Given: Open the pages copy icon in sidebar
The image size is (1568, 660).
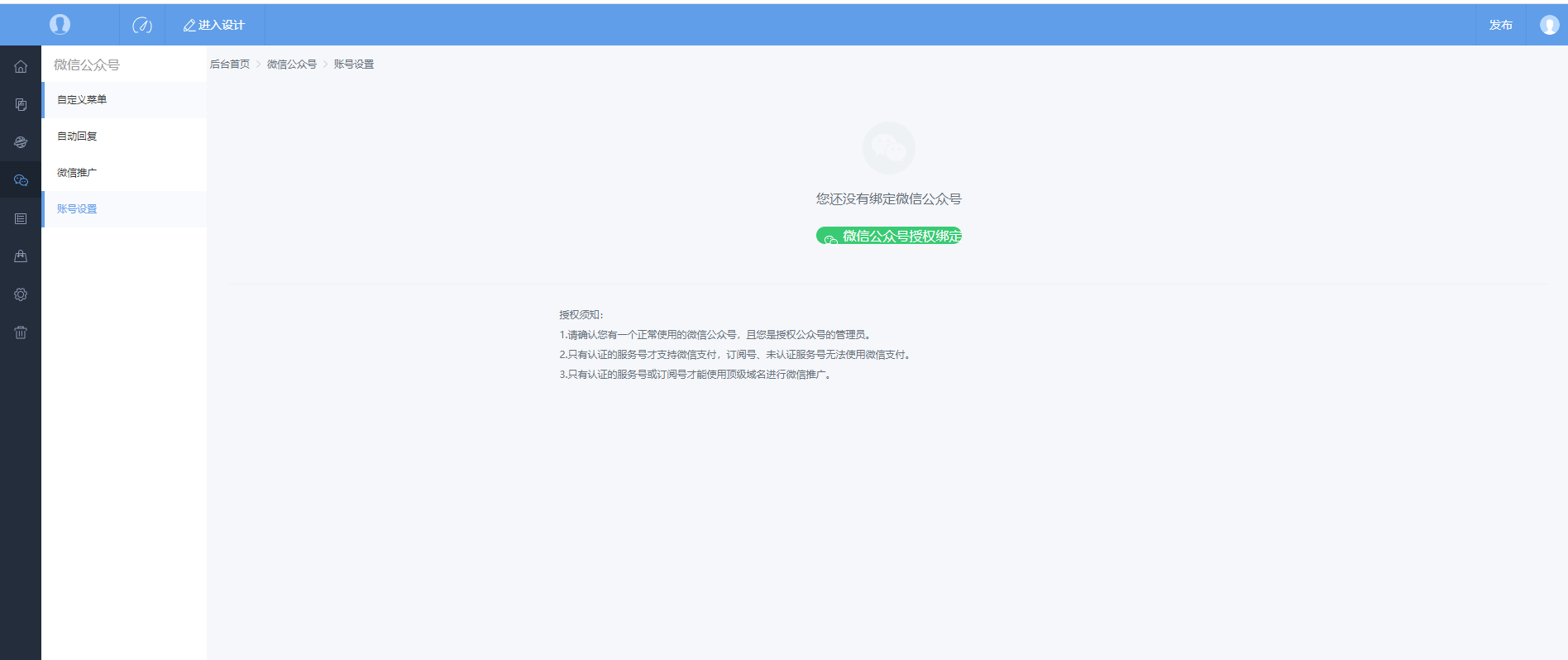Looking at the screenshot, I should (21, 104).
